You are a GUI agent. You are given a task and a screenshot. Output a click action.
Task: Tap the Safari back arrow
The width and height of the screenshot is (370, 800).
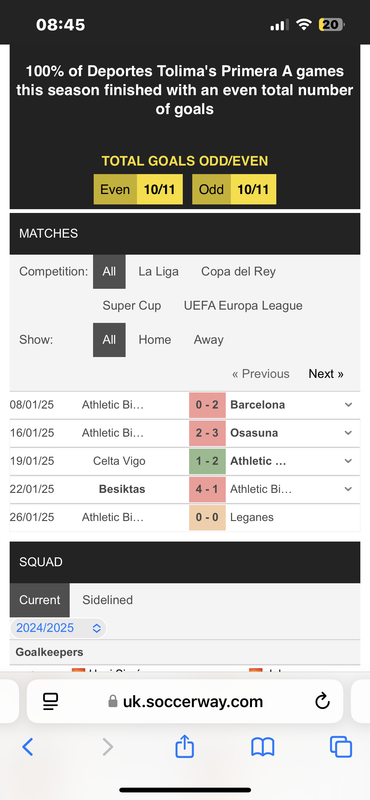click(x=28, y=747)
